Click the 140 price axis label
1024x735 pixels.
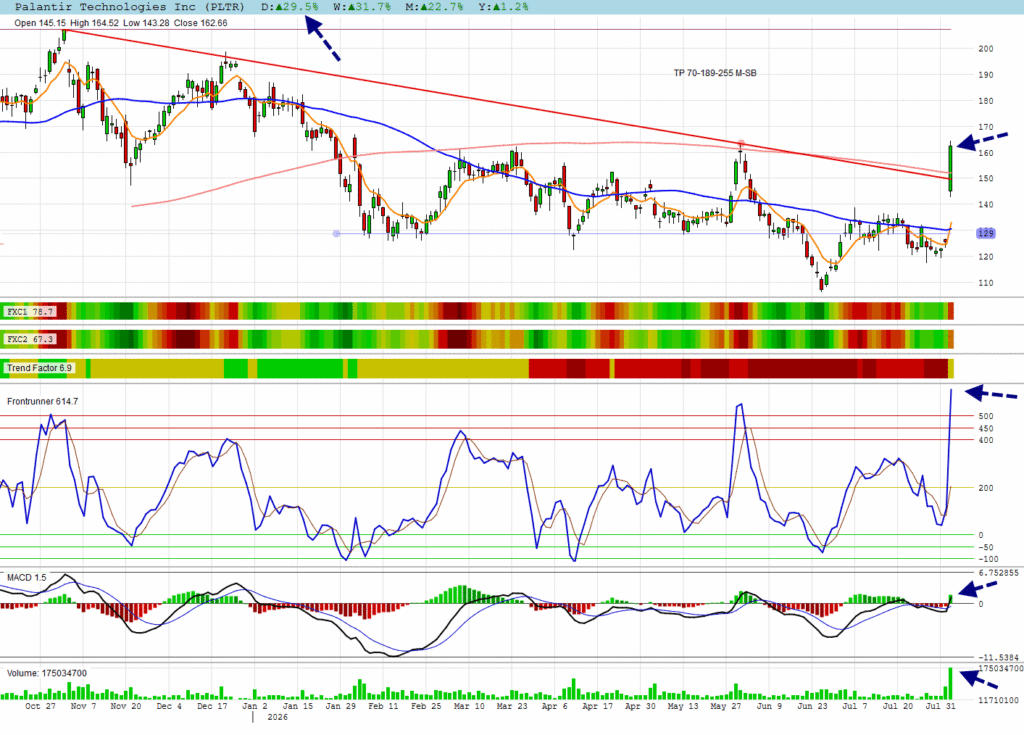click(985, 204)
